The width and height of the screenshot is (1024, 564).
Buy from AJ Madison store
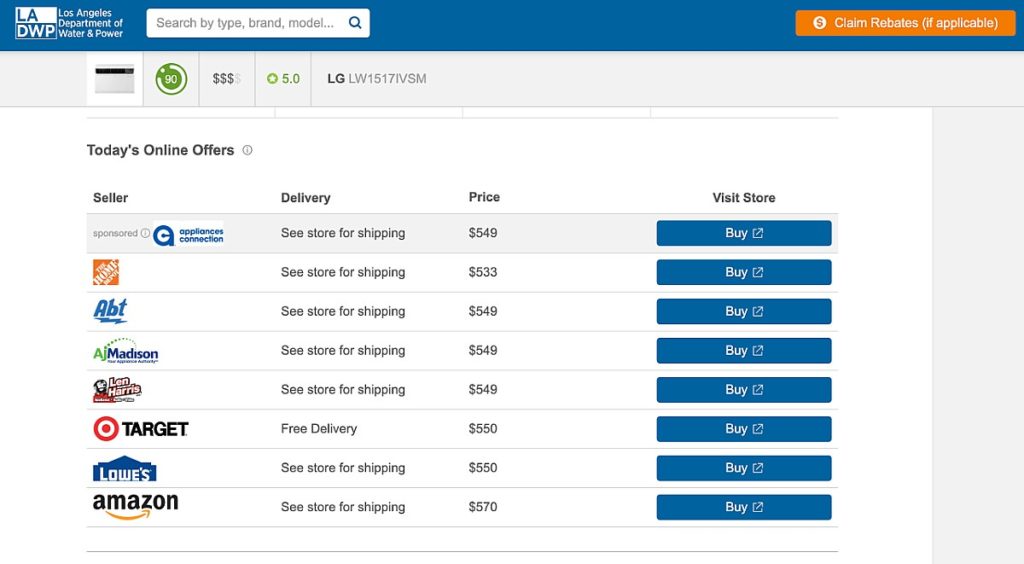click(x=744, y=351)
